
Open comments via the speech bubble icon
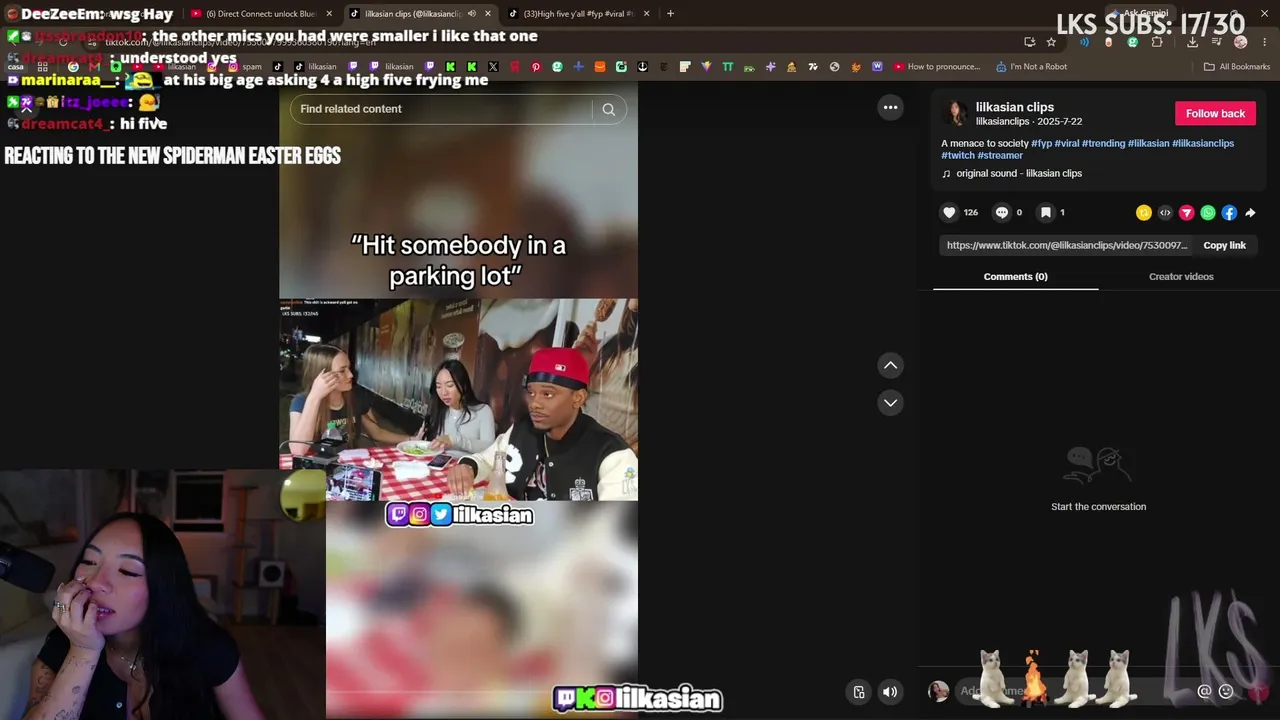(1001, 212)
